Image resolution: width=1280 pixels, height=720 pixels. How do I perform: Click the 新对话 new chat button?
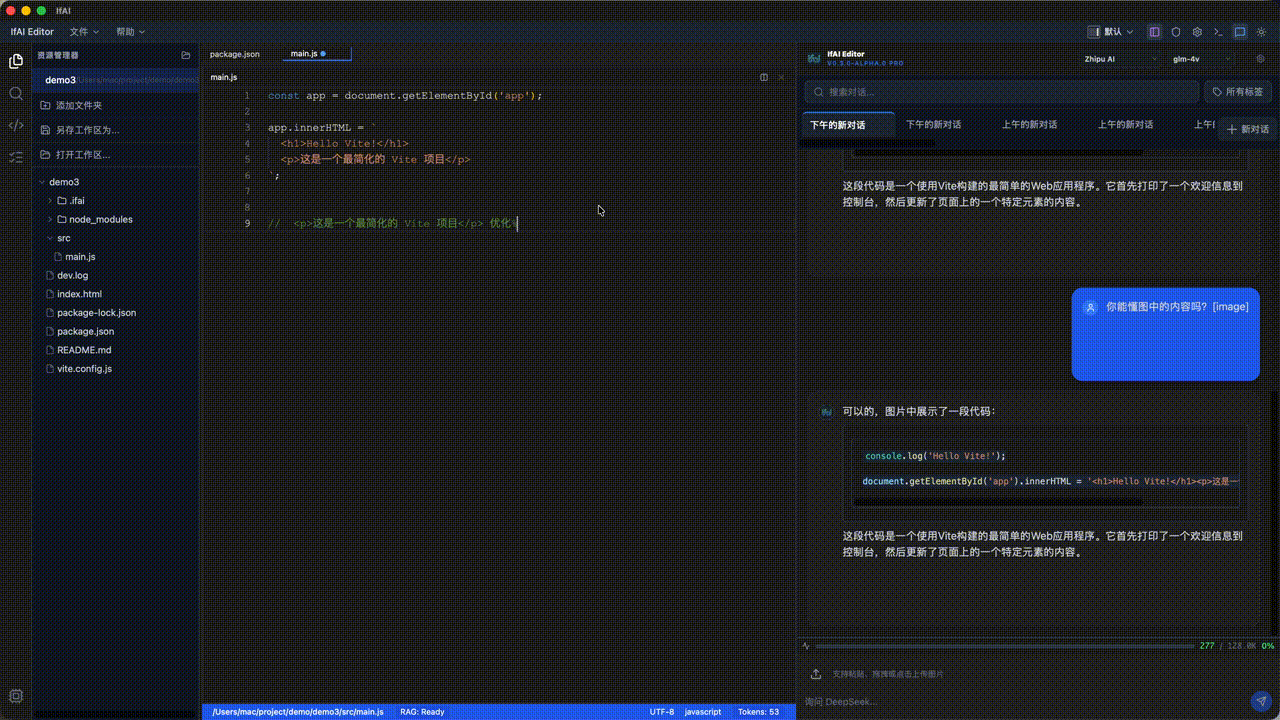1247,129
